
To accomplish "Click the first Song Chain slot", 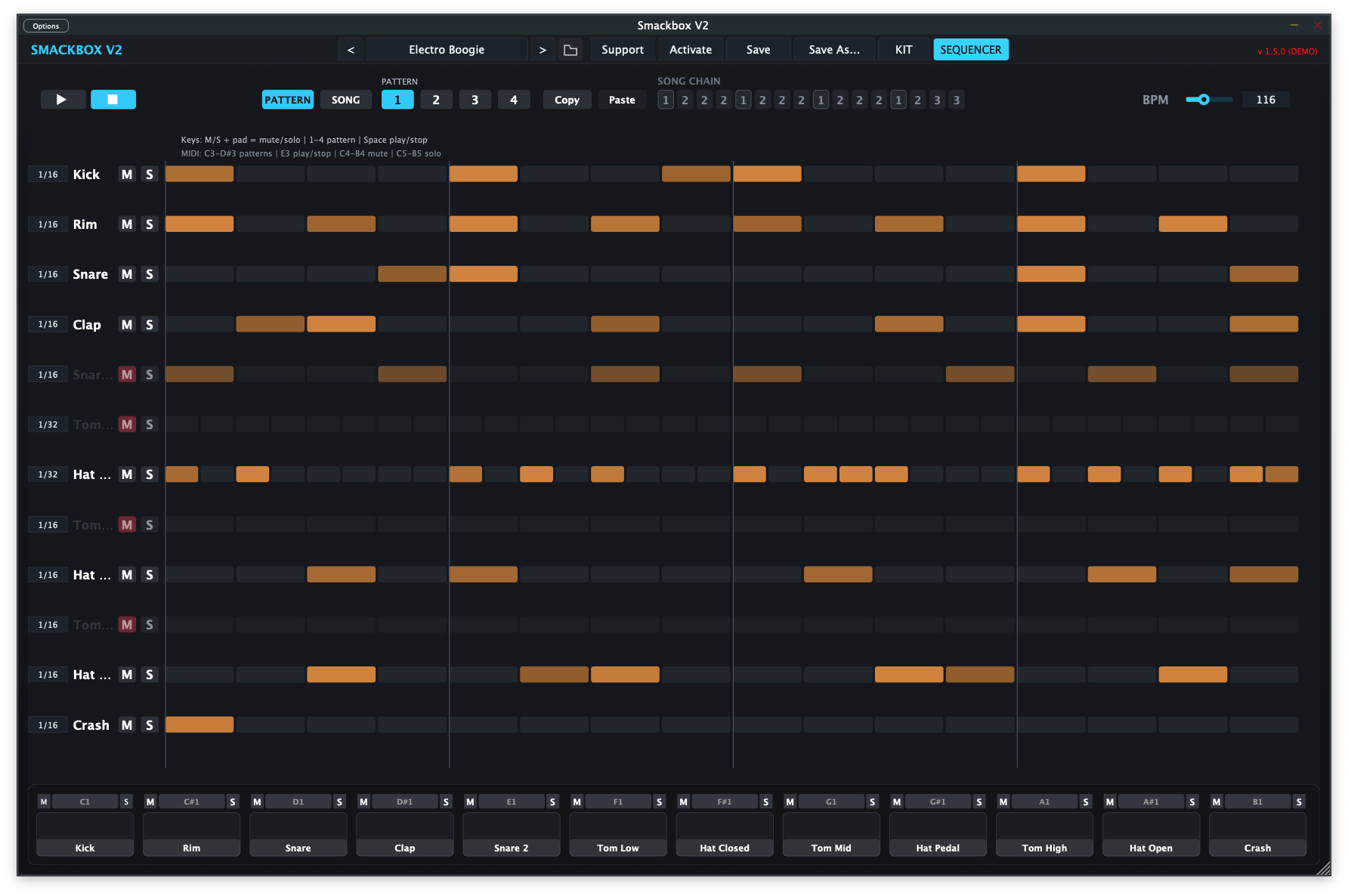I will [x=666, y=100].
